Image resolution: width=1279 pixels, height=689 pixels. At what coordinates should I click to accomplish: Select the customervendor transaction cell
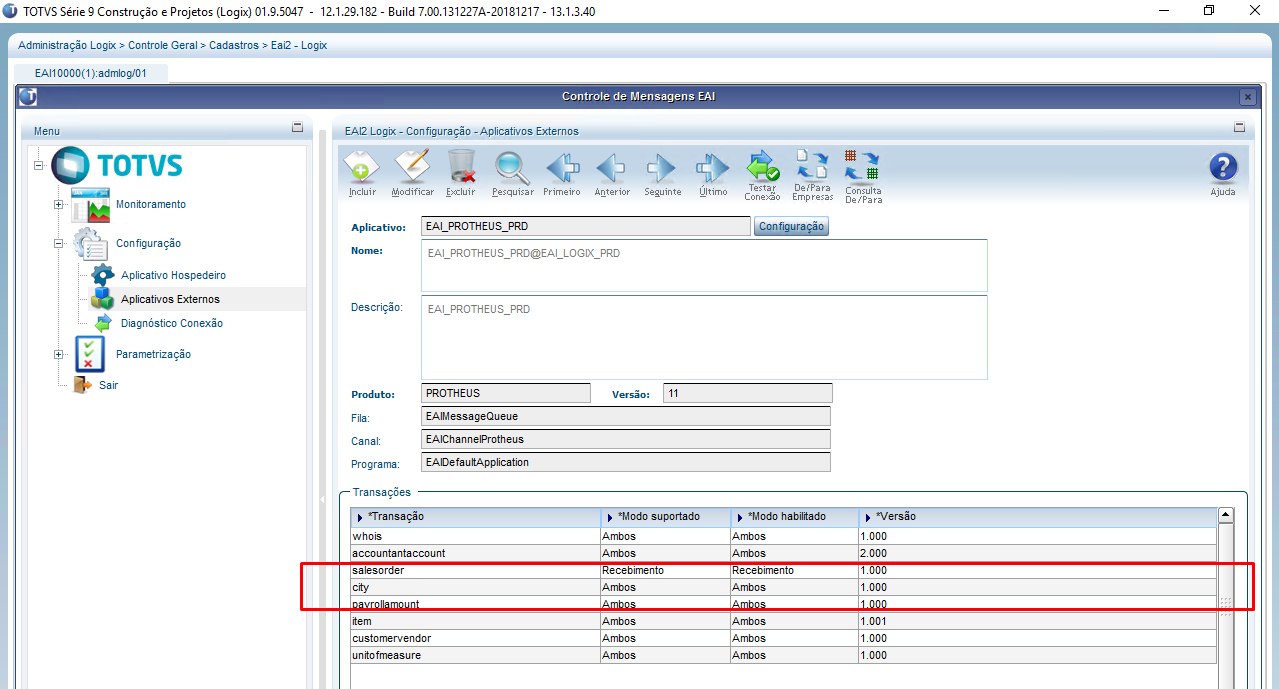pos(475,638)
